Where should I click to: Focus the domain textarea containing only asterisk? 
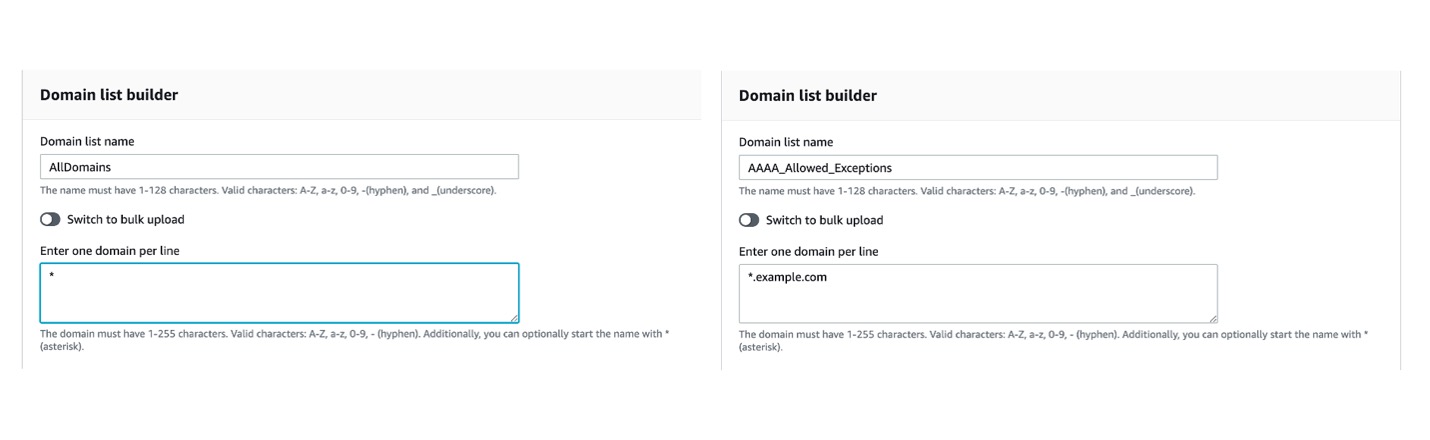tap(279, 293)
